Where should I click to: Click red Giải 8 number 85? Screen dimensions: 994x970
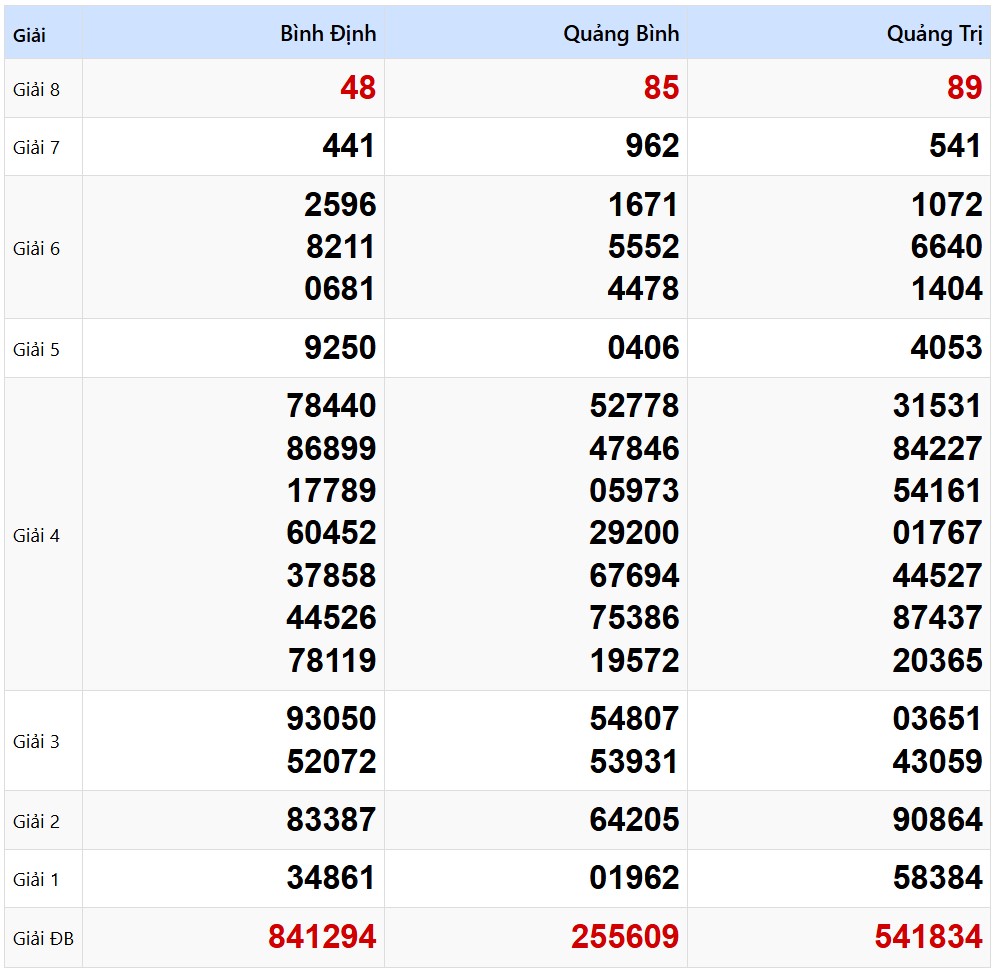(660, 88)
